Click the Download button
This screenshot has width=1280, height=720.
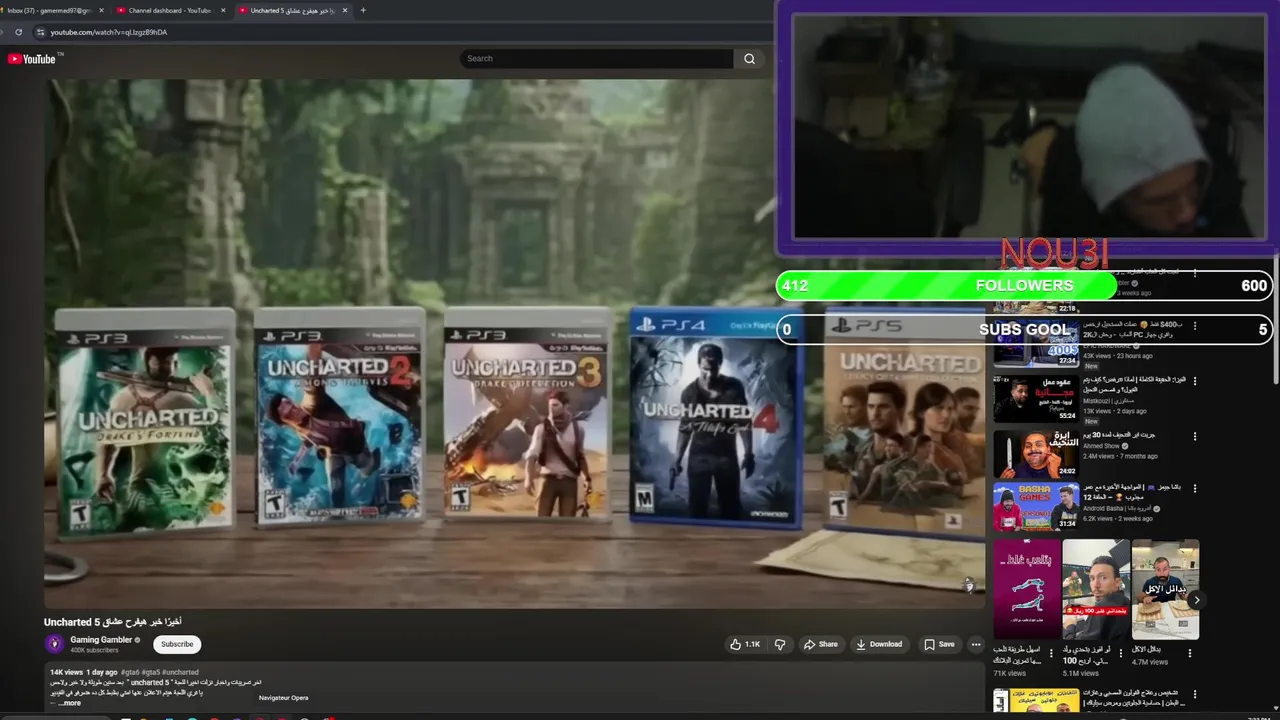point(880,645)
